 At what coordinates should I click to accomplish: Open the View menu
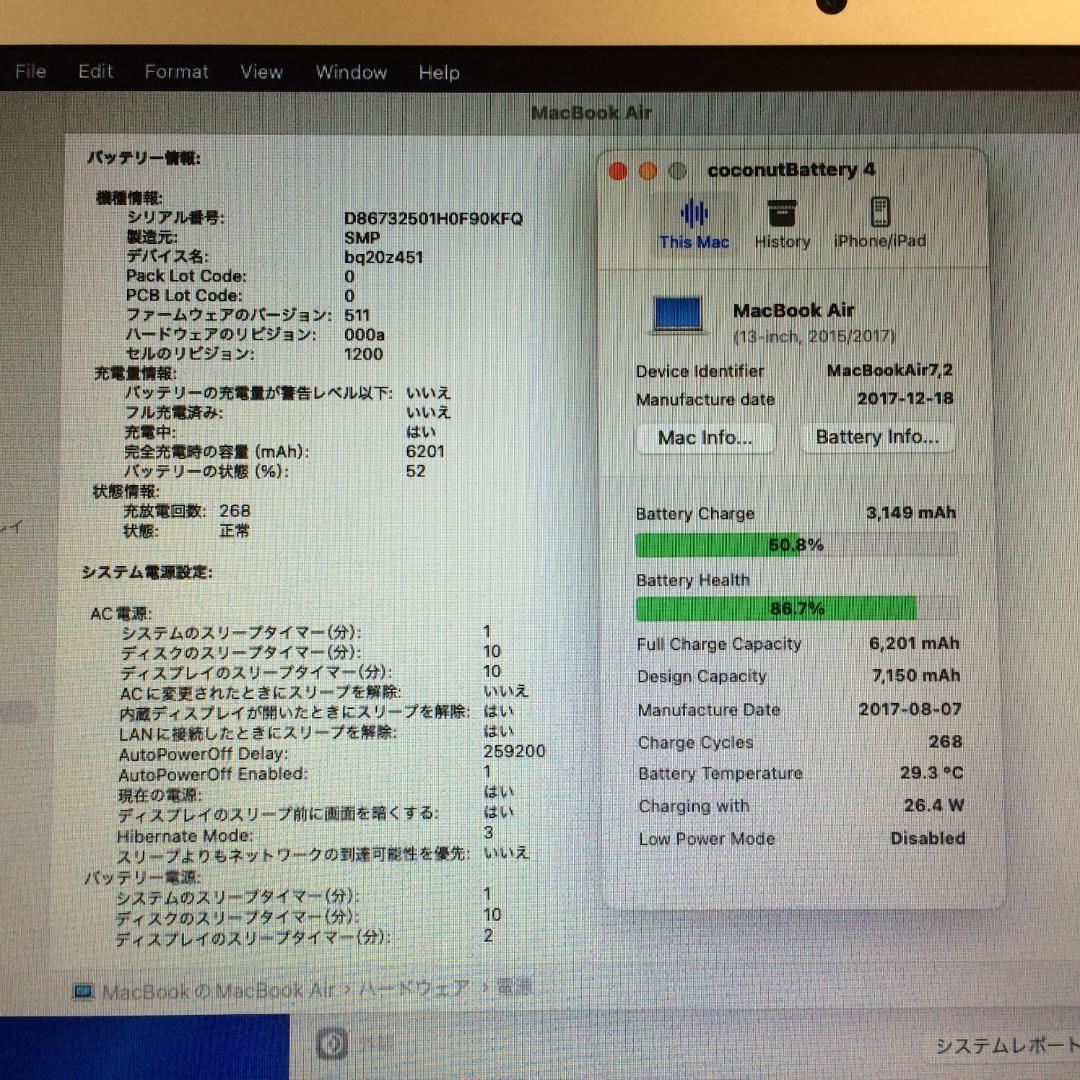click(x=261, y=71)
